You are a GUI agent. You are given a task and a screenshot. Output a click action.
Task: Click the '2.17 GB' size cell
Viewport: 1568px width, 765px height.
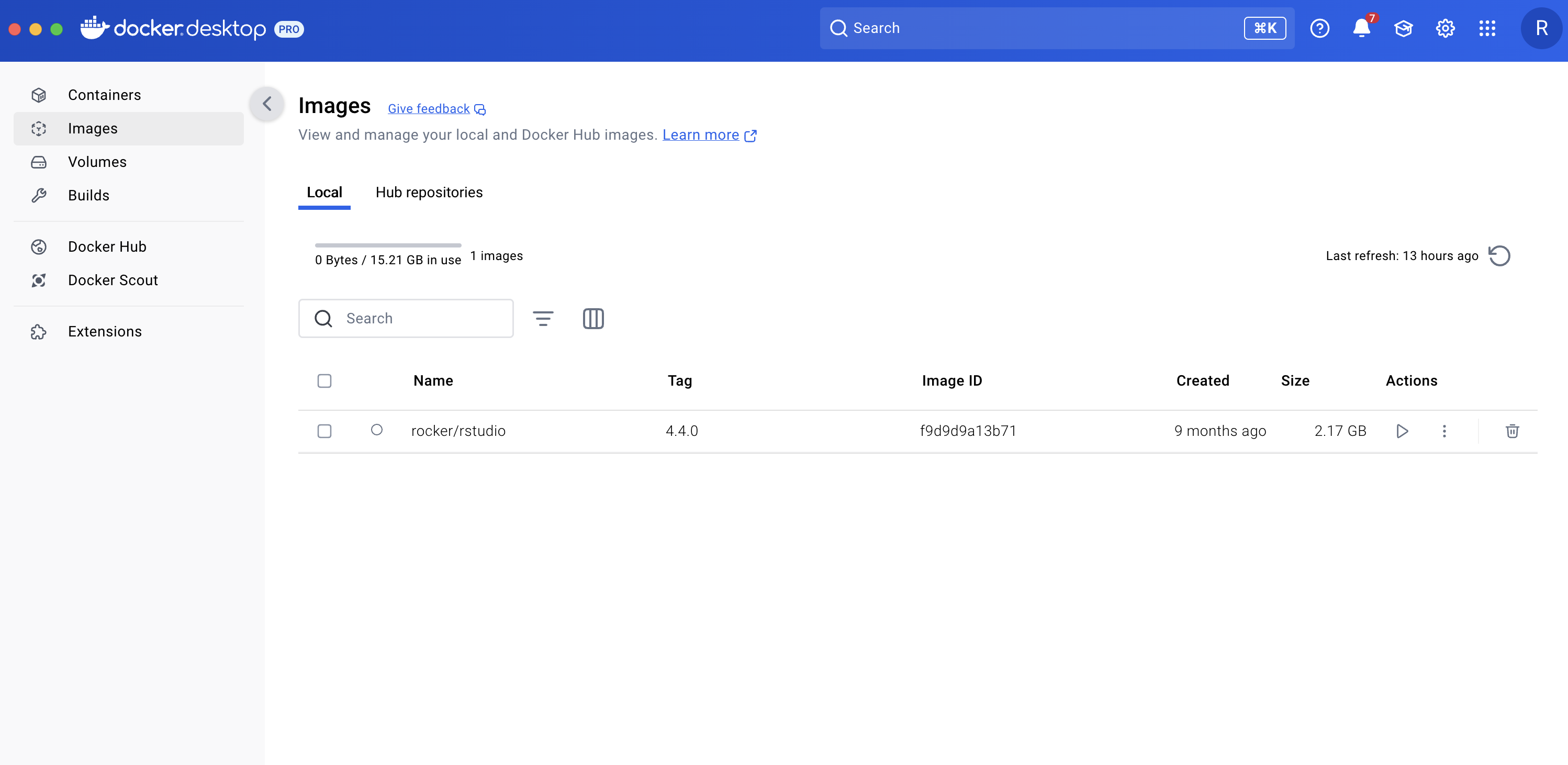(1340, 431)
